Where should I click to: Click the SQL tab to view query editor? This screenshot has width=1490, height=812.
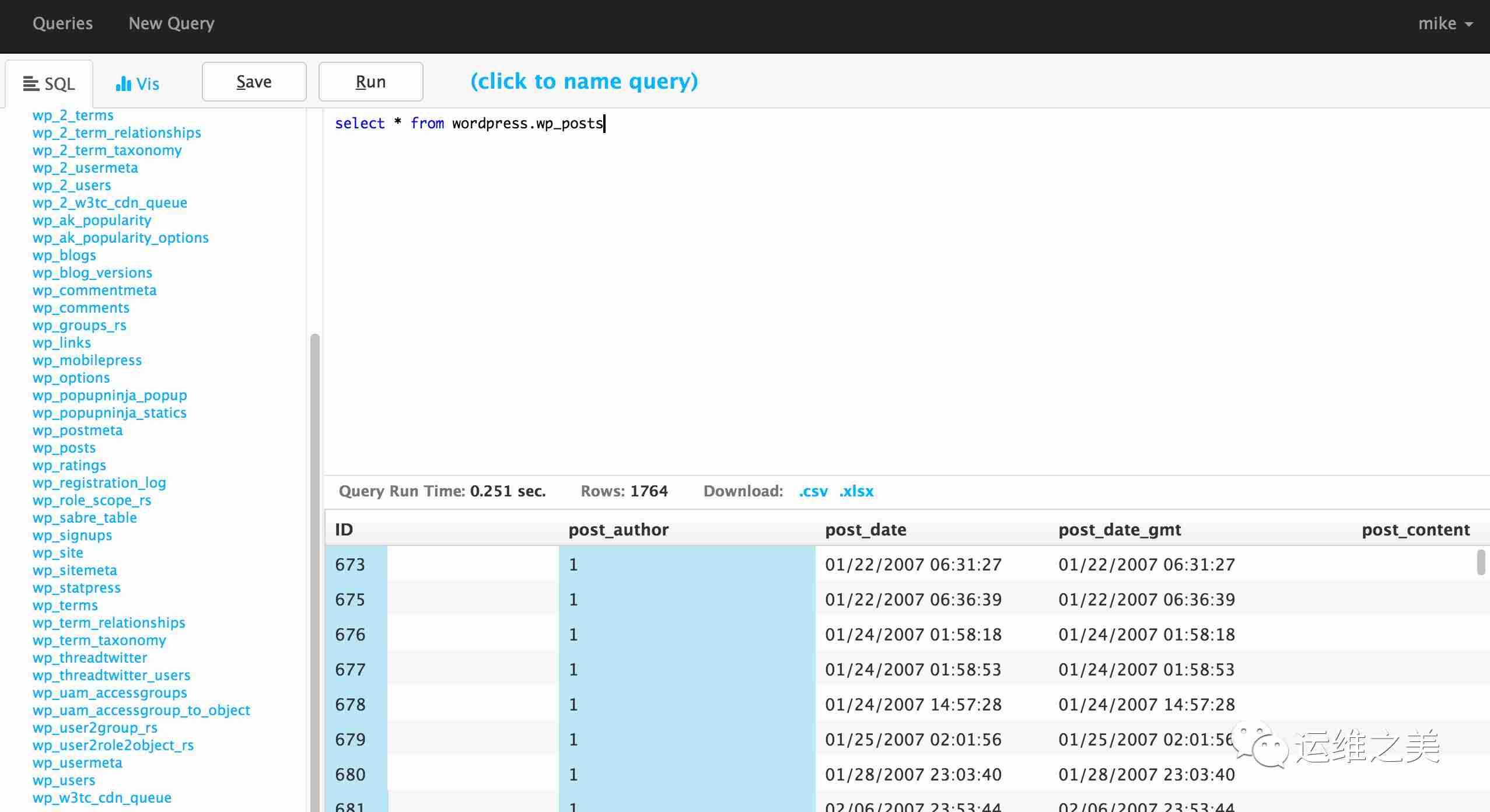point(49,83)
